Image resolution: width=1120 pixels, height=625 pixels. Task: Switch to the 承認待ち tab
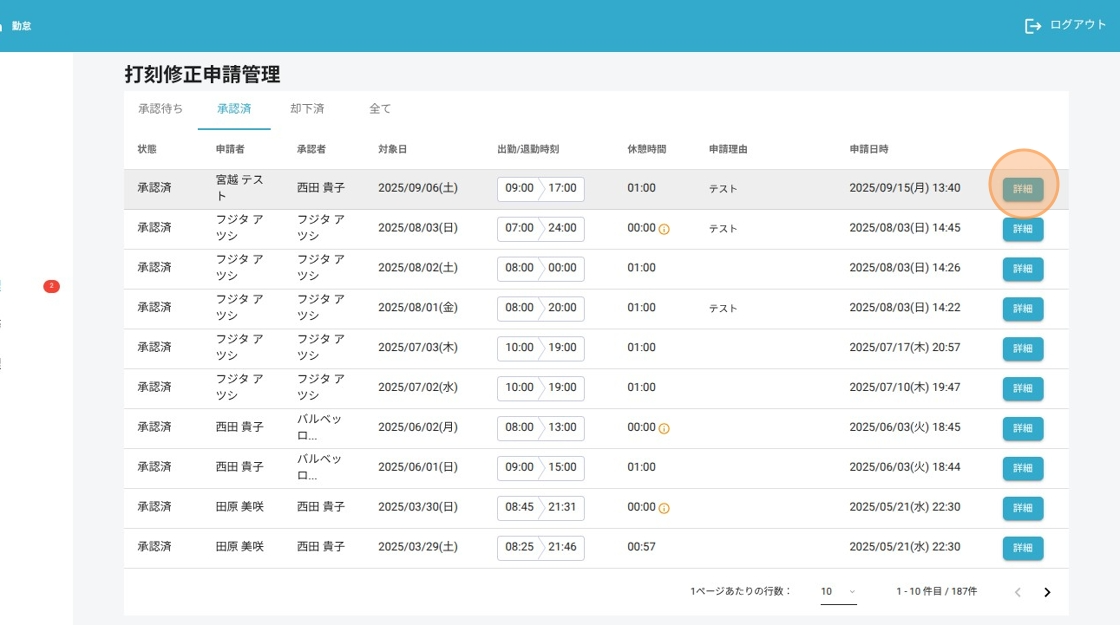click(x=160, y=109)
